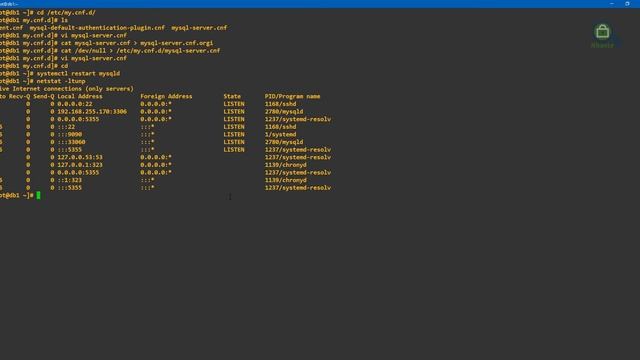Image resolution: width=640 pixels, height=360 pixels.
Task: Select local address ':::33060'
Action: coord(71,142)
